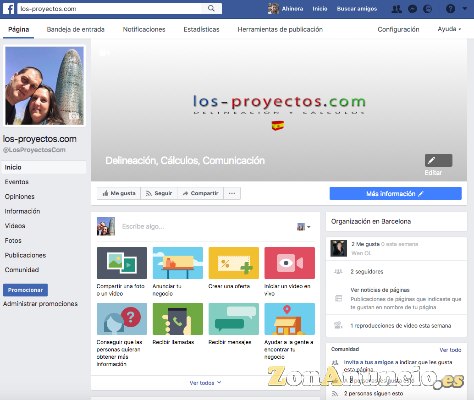Click the cover video camera icon

coord(105,52)
